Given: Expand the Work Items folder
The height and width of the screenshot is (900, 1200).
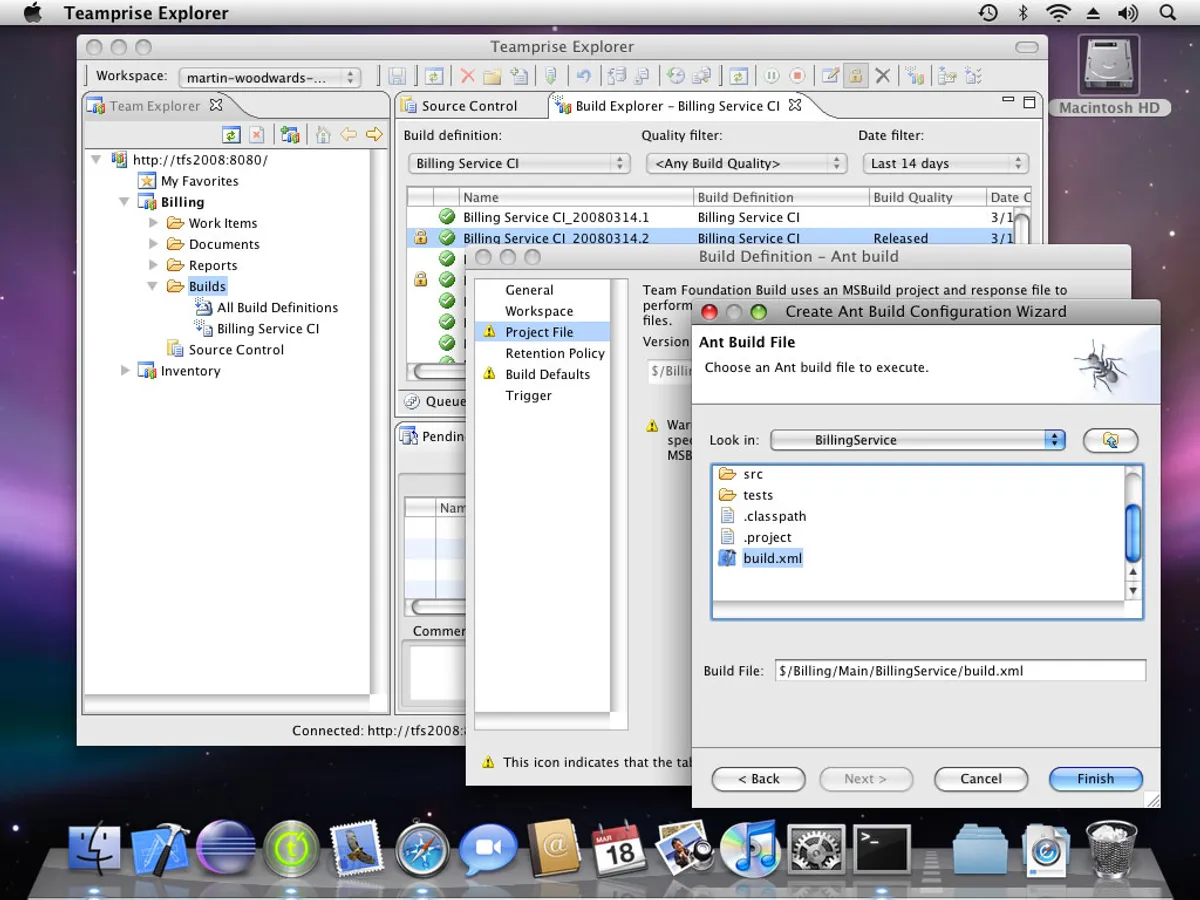Looking at the screenshot, I should [153, 222].
